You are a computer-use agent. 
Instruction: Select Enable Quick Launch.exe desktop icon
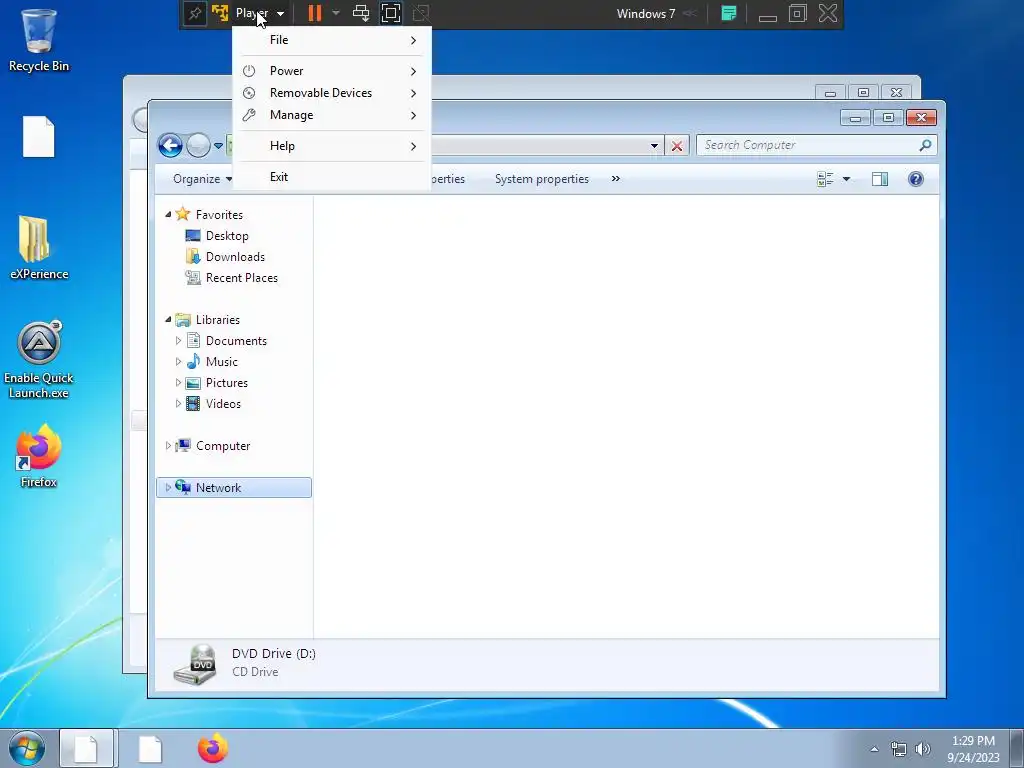click(39, 359)
